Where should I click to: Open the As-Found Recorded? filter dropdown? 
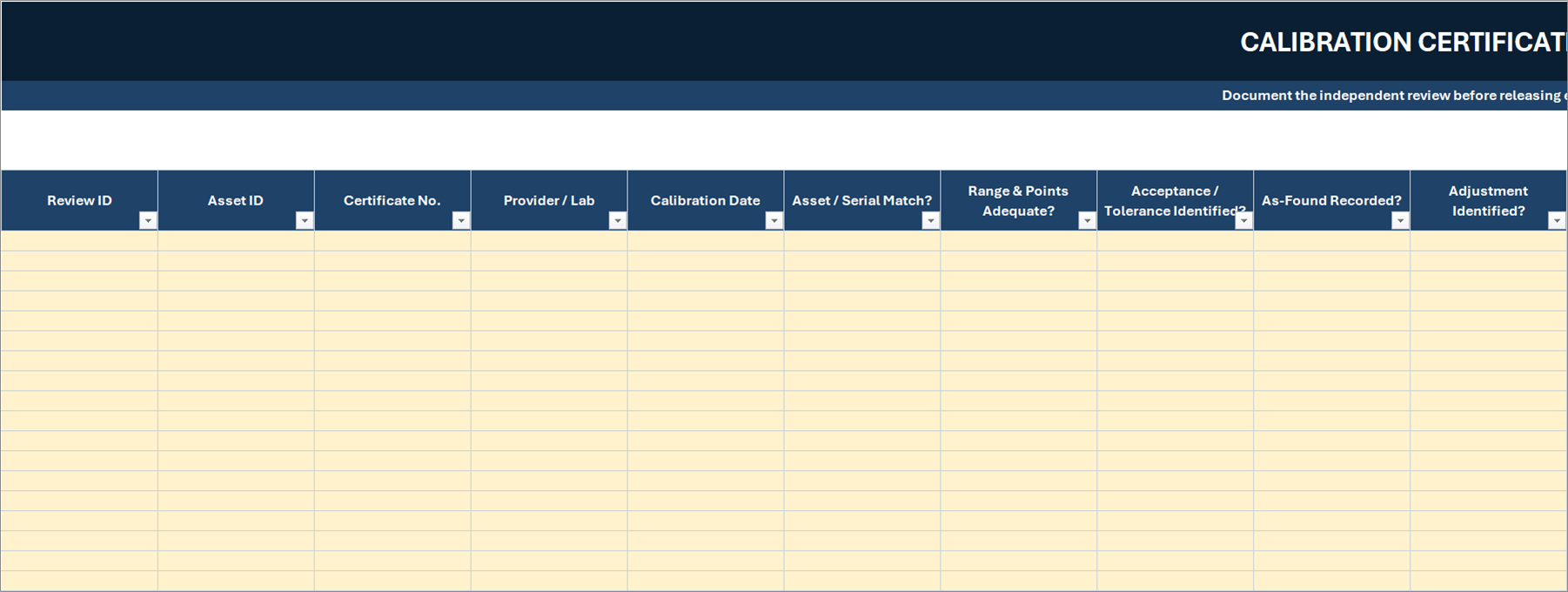(1401, 221)
